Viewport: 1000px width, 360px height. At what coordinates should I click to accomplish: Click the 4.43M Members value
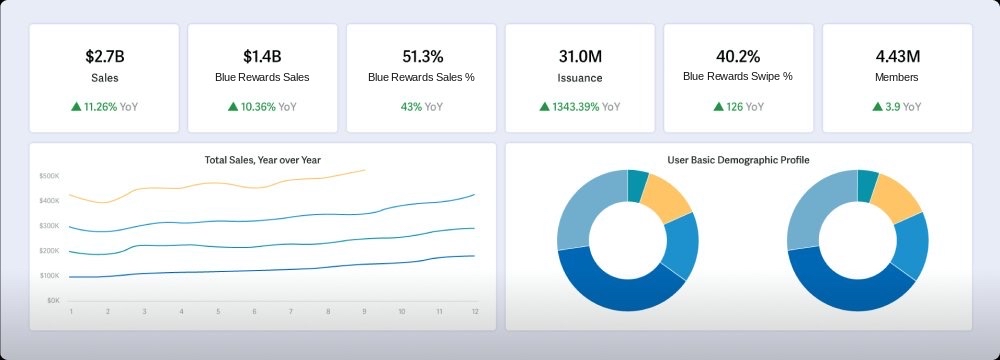coord(897,56)
